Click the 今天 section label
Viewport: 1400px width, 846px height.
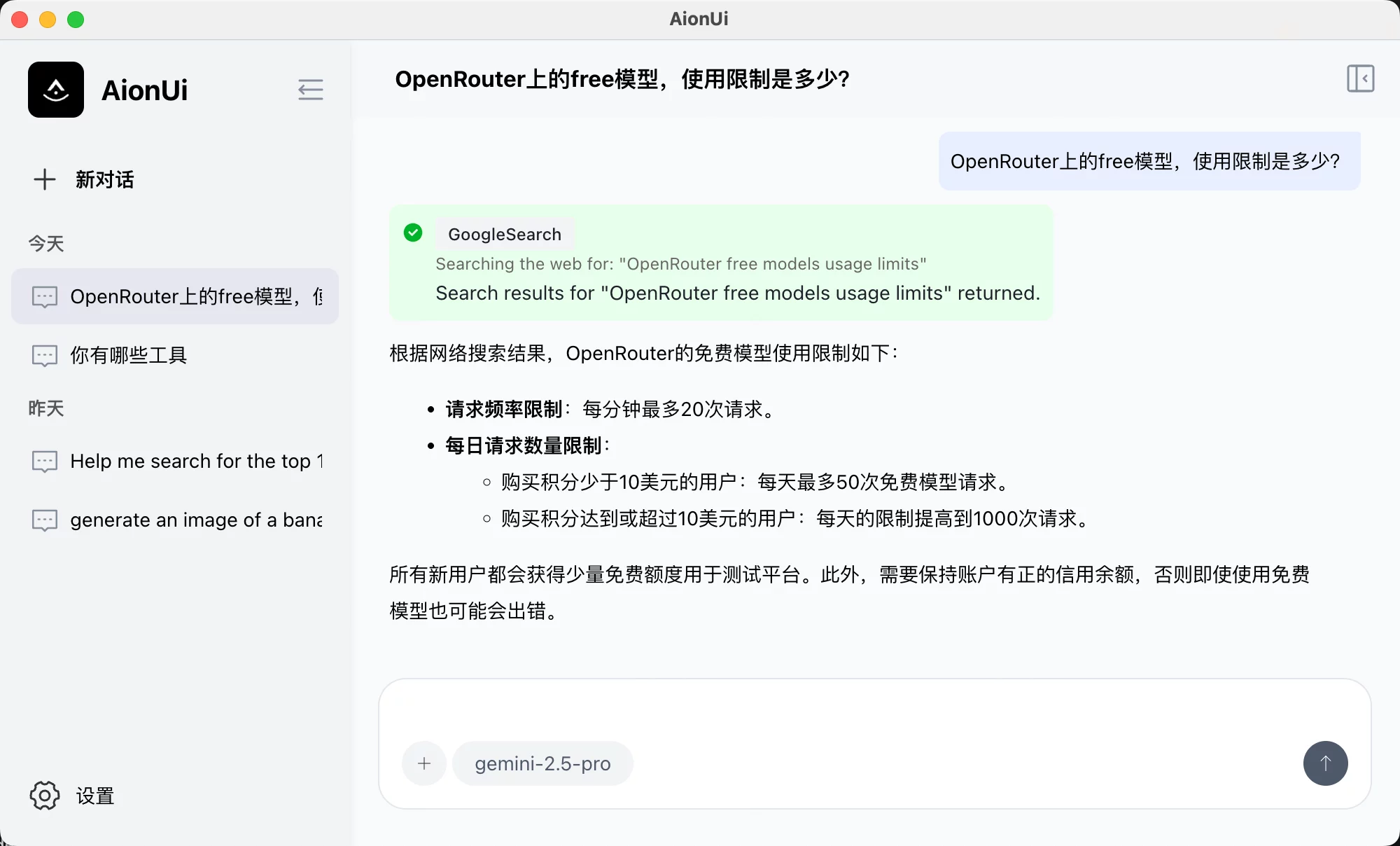(x=46, y=244)
